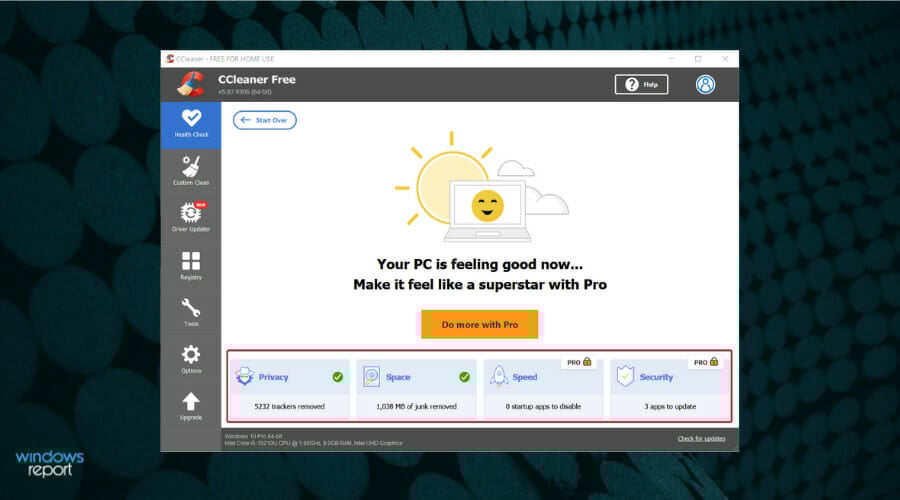The height and width of the screenshot is (500, 900).
Task: Maximize the CCleaner window
Action: pyautogui.click(x=698, y=59)
